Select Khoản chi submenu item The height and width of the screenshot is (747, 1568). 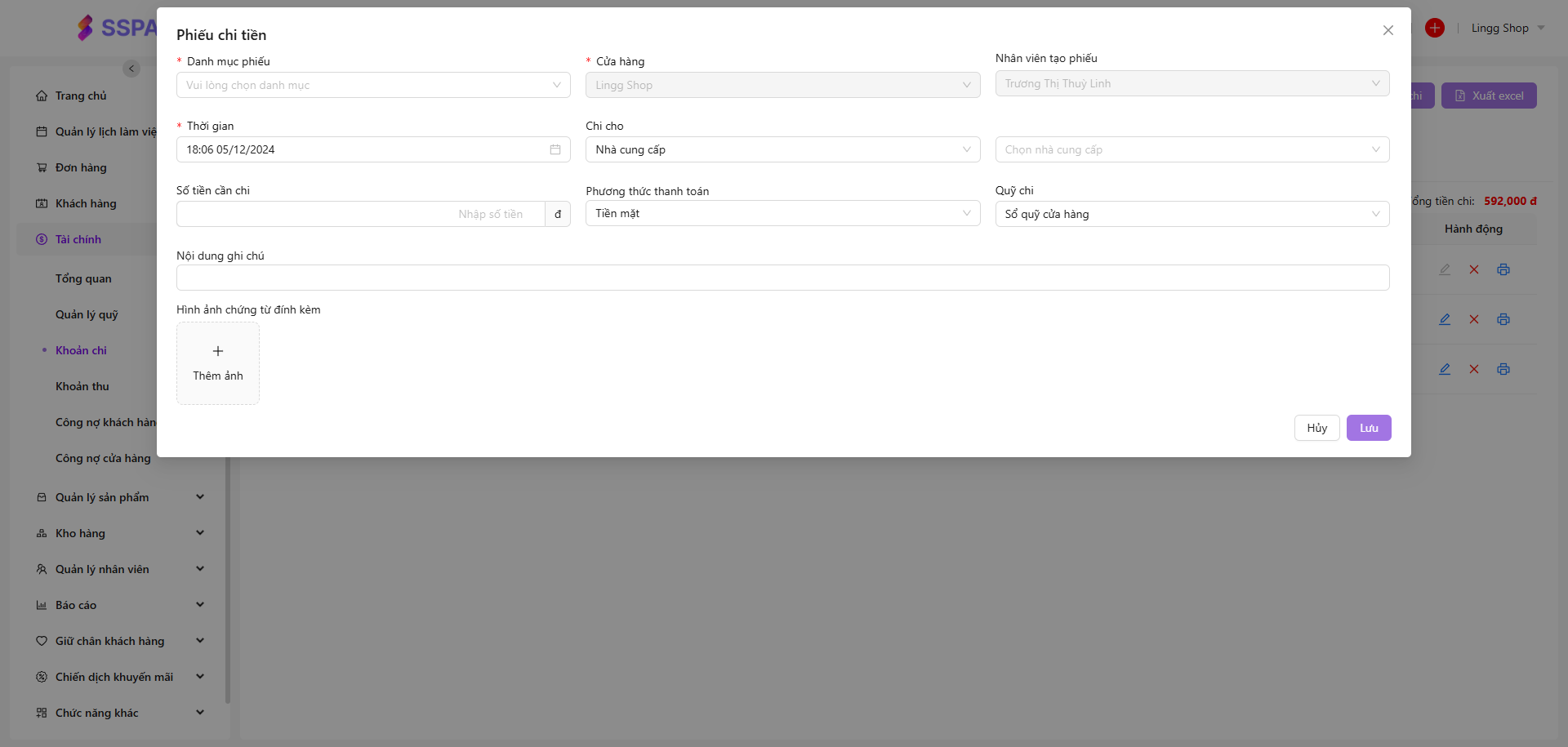coord(81,350)
